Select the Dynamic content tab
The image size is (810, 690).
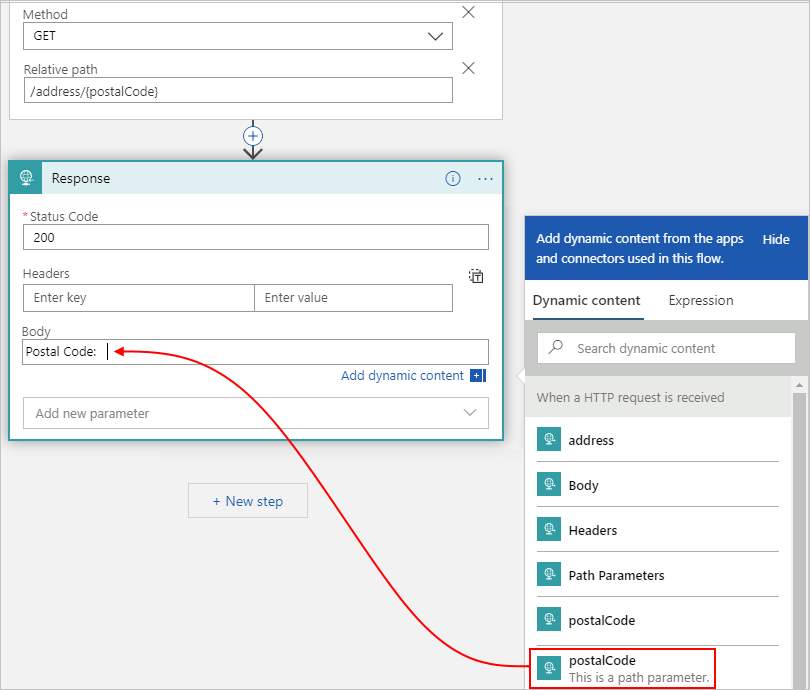(x=586, y=300)
